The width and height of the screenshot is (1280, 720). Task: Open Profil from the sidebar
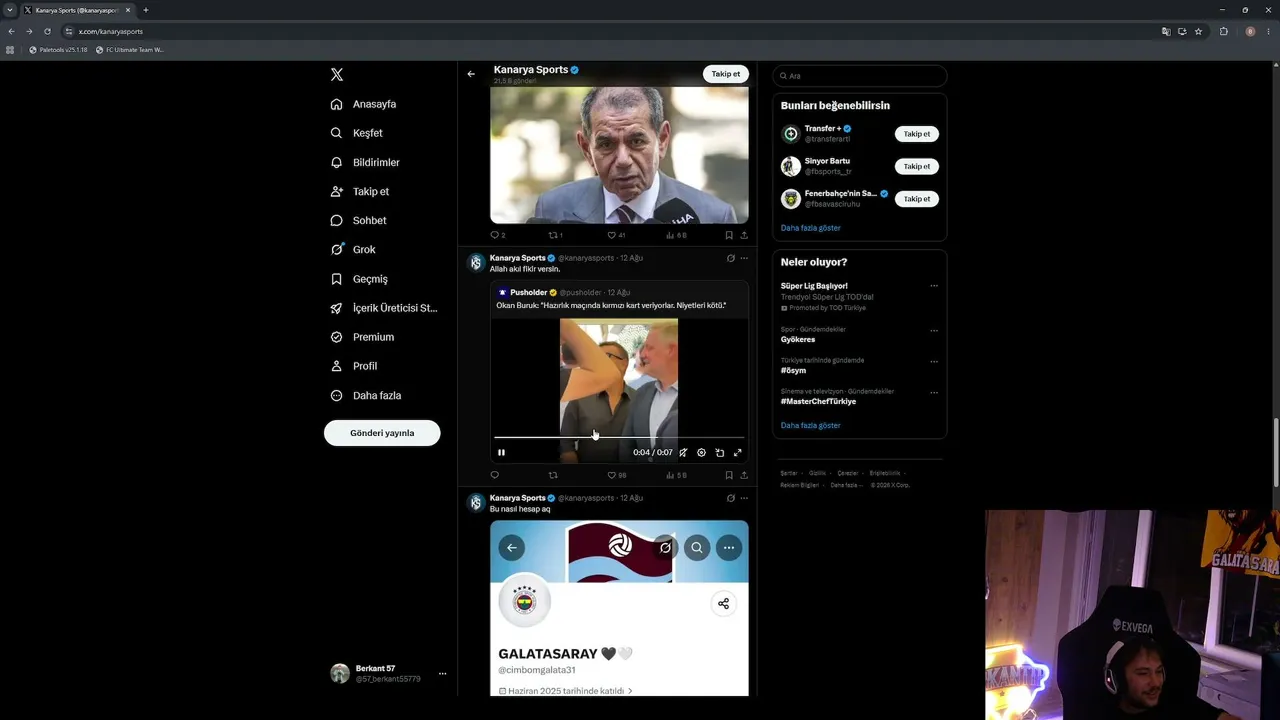point(354,366)
